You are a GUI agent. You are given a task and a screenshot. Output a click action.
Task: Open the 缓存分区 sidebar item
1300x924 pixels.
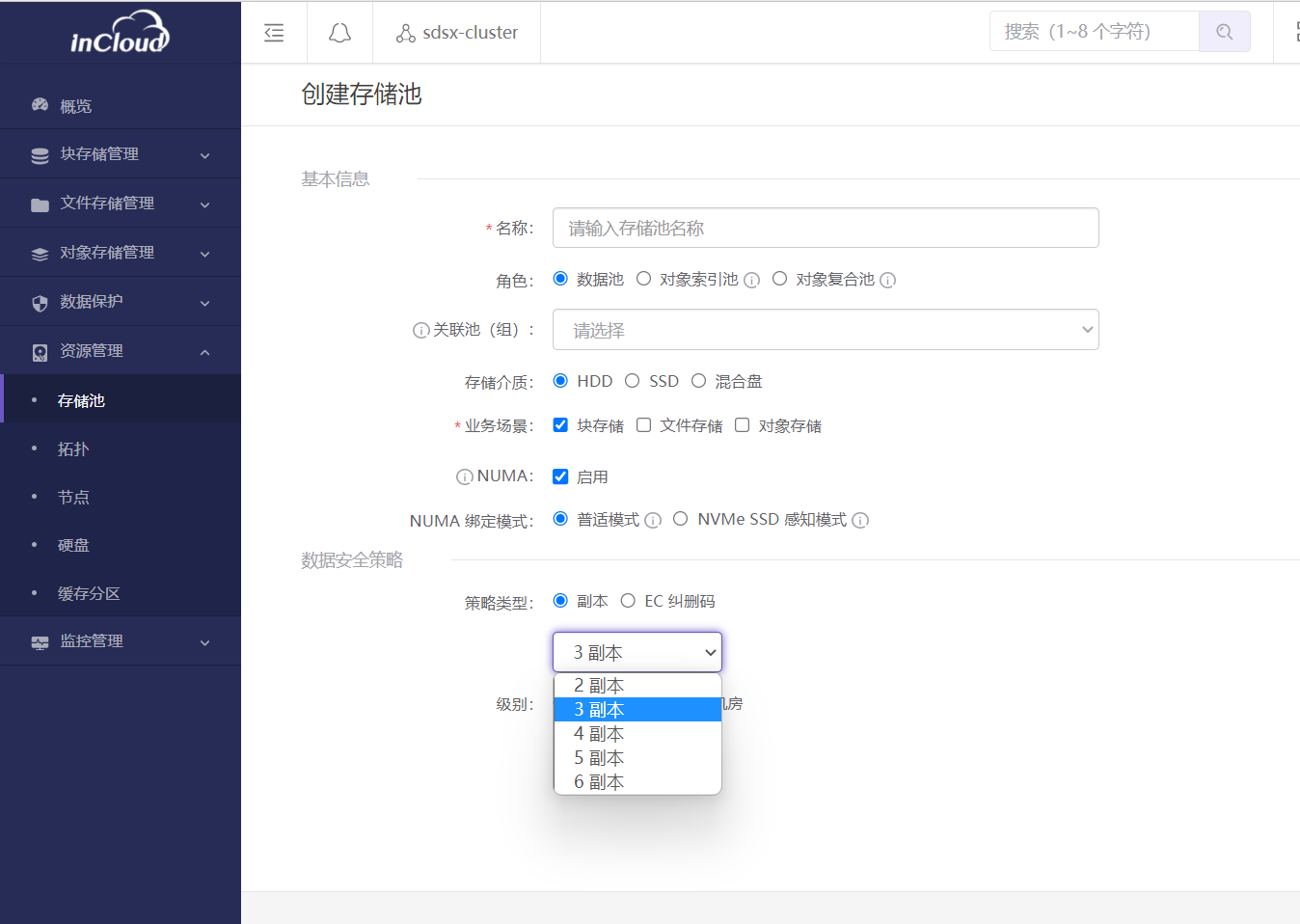pyautogui.click(x=121, y=593)
